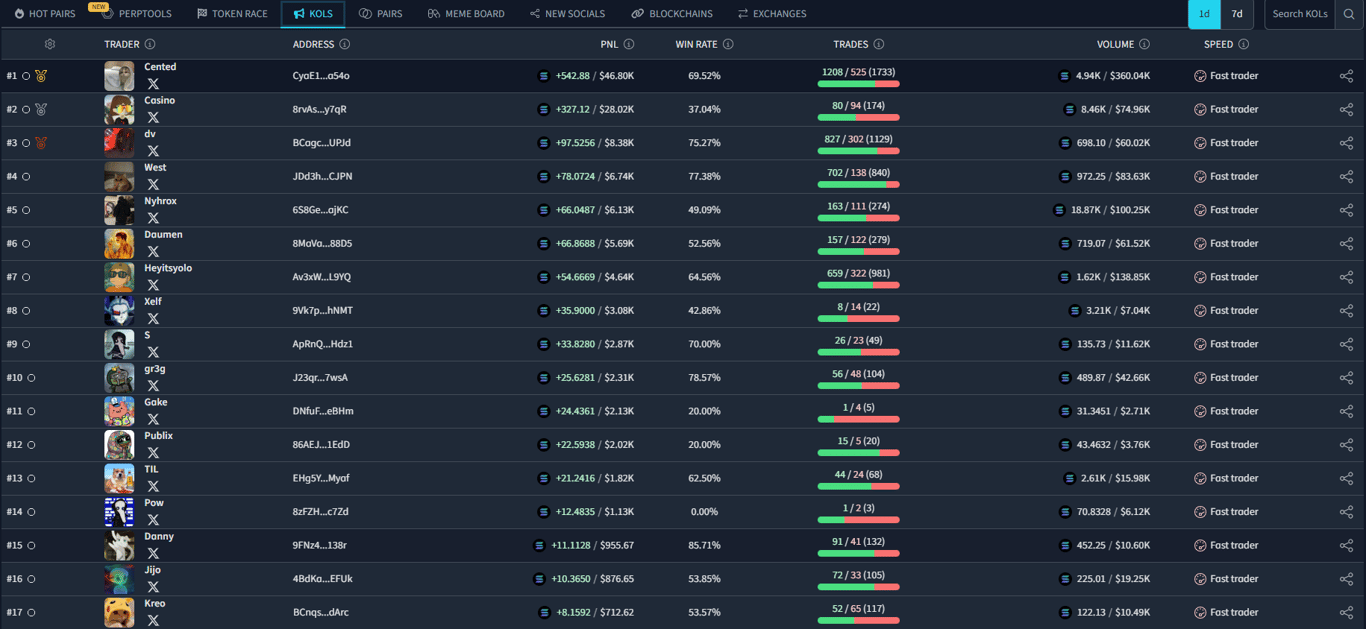Open Casino's X profile icon
Screen dimensions: 1366x629
point(153,118)
